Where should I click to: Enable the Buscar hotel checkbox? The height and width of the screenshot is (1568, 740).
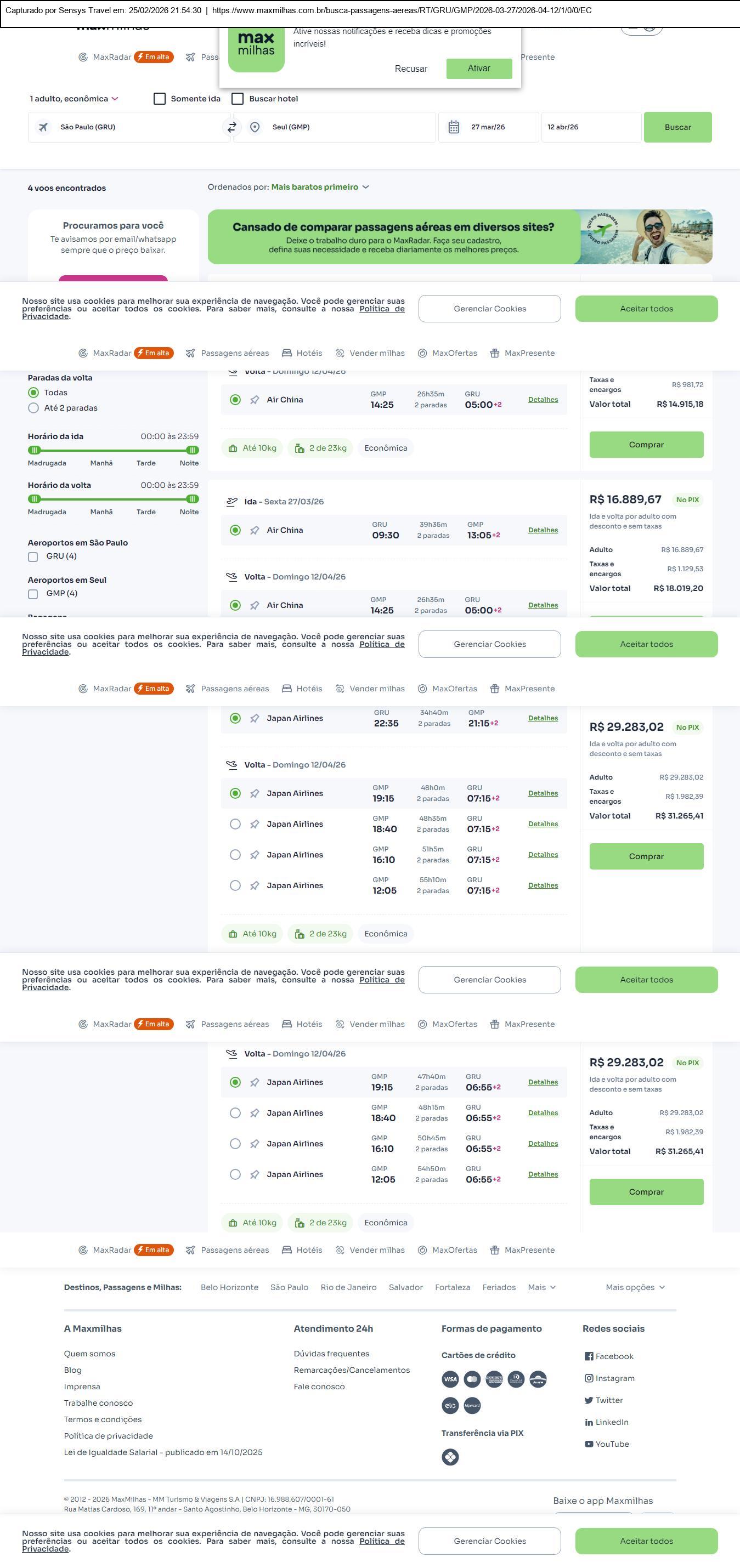238,99
